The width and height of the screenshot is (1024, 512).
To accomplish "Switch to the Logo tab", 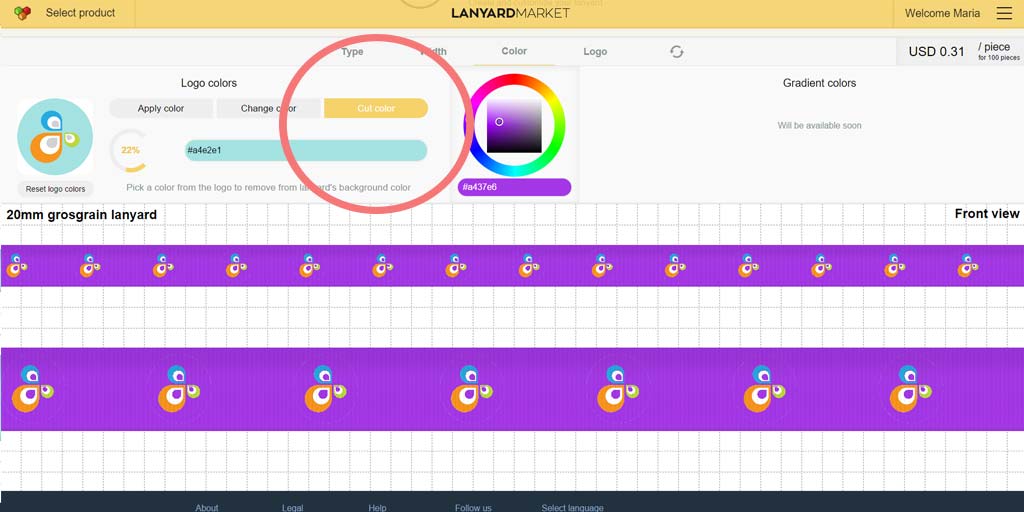I will 595,52.
